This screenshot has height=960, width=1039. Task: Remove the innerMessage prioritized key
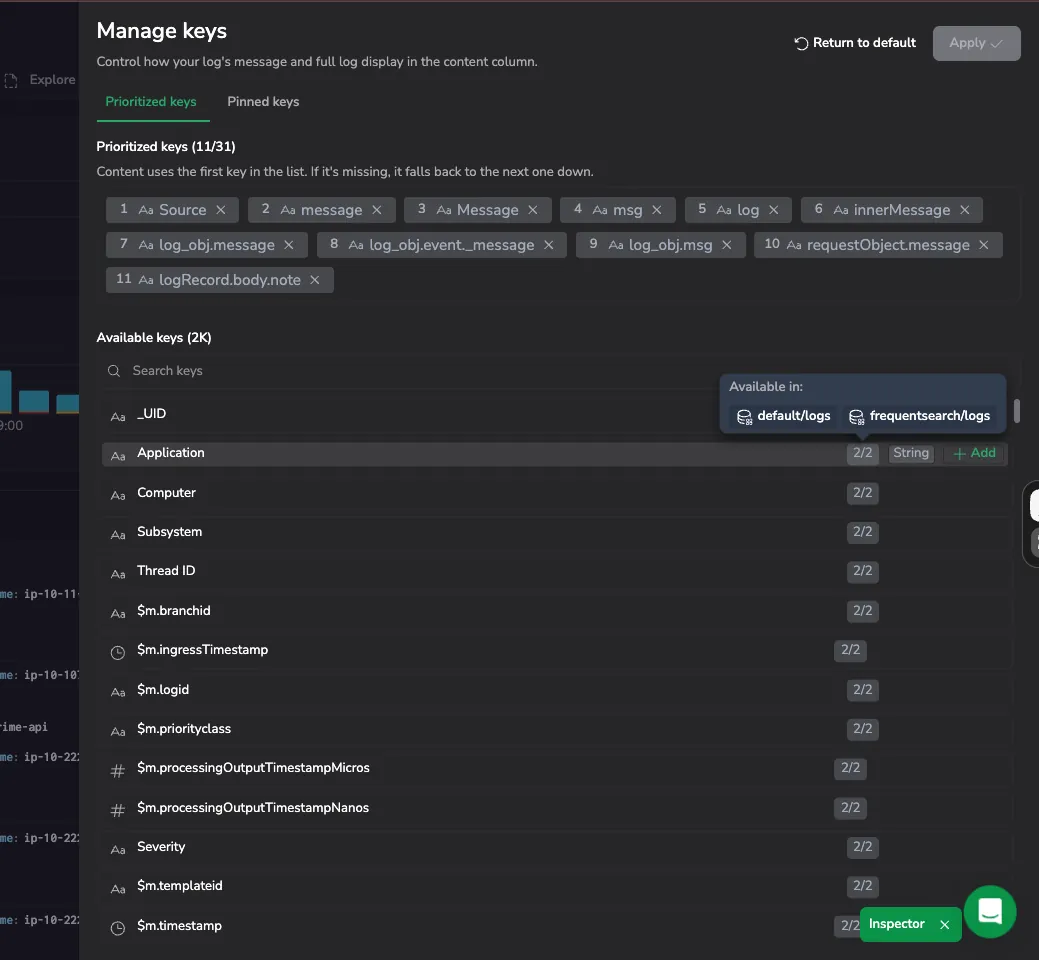point(965,210)
